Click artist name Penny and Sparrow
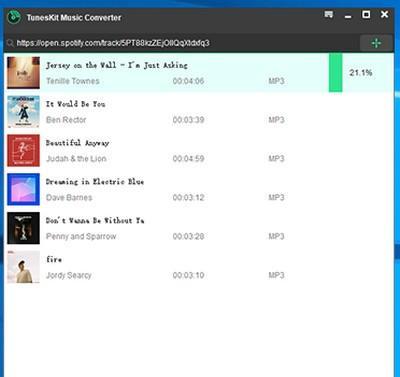 click(x=81, y=236)
